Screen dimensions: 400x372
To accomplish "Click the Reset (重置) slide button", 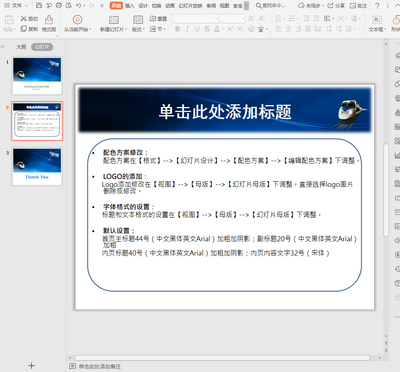I will tap(158, 19).
